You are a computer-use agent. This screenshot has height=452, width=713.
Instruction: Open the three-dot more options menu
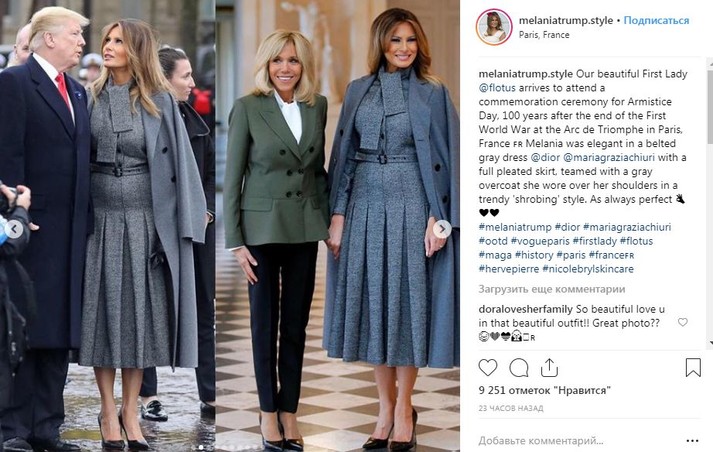click(693, 441)
